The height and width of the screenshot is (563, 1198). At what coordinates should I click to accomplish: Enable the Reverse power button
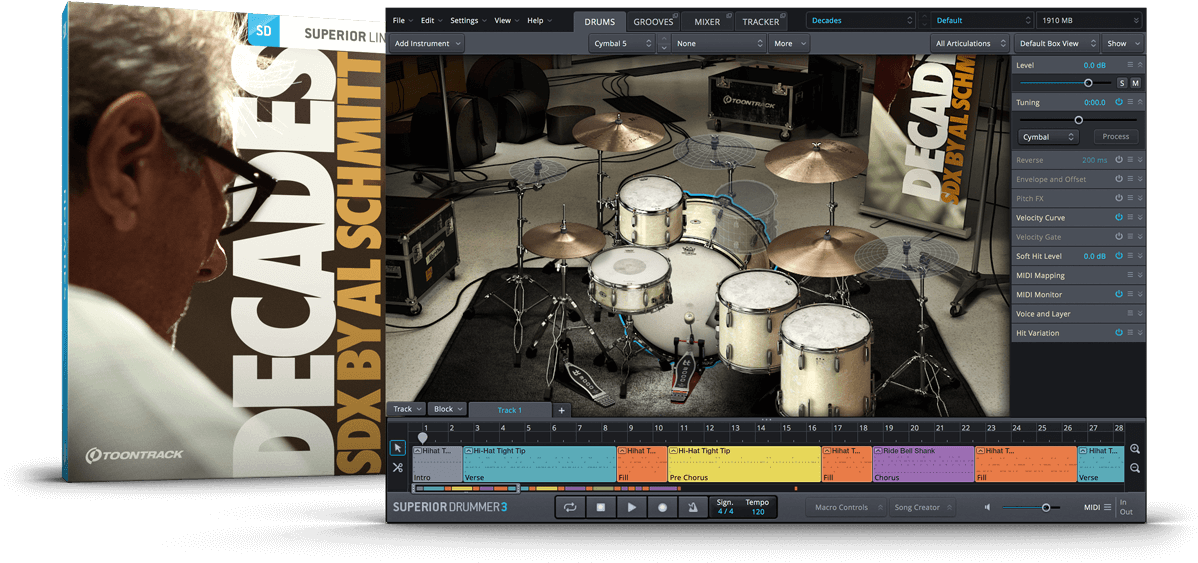(x=1119, y=160)
